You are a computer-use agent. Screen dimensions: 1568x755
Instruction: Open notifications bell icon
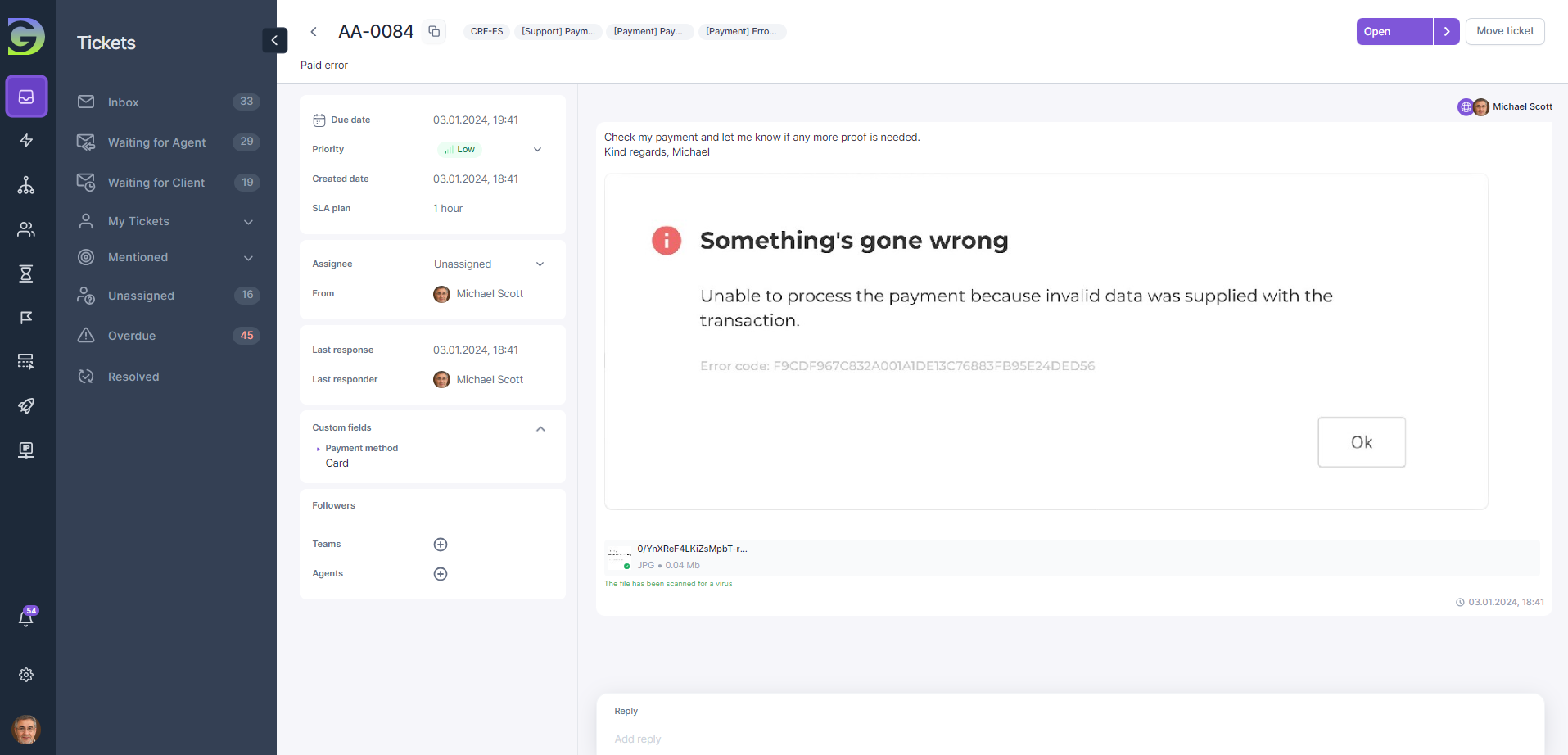pos(26,618)
